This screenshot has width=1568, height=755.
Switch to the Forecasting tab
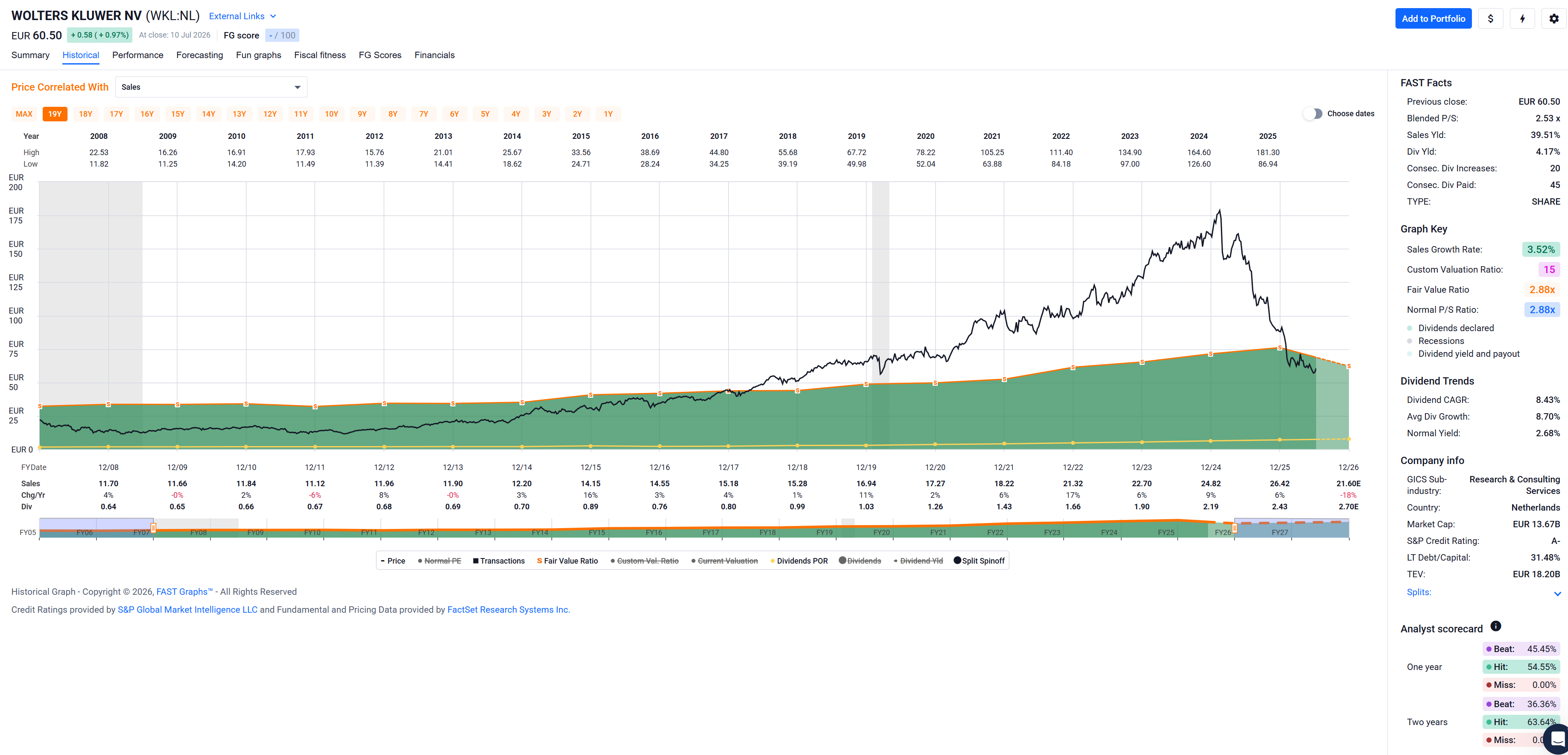[x=200, y=55]
